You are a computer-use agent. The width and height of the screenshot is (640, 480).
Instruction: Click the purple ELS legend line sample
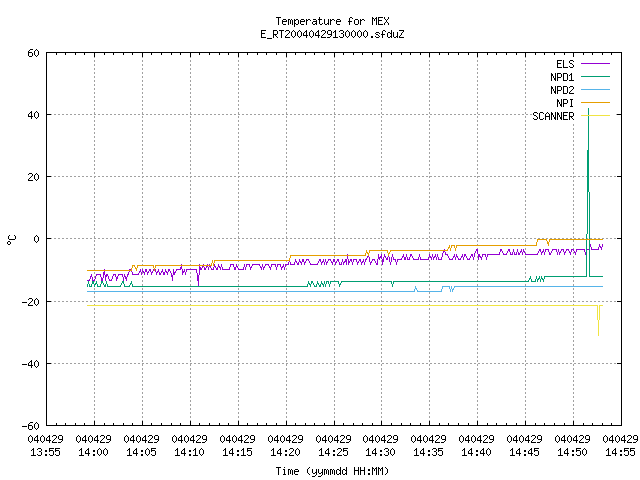(x=595, y=64)
